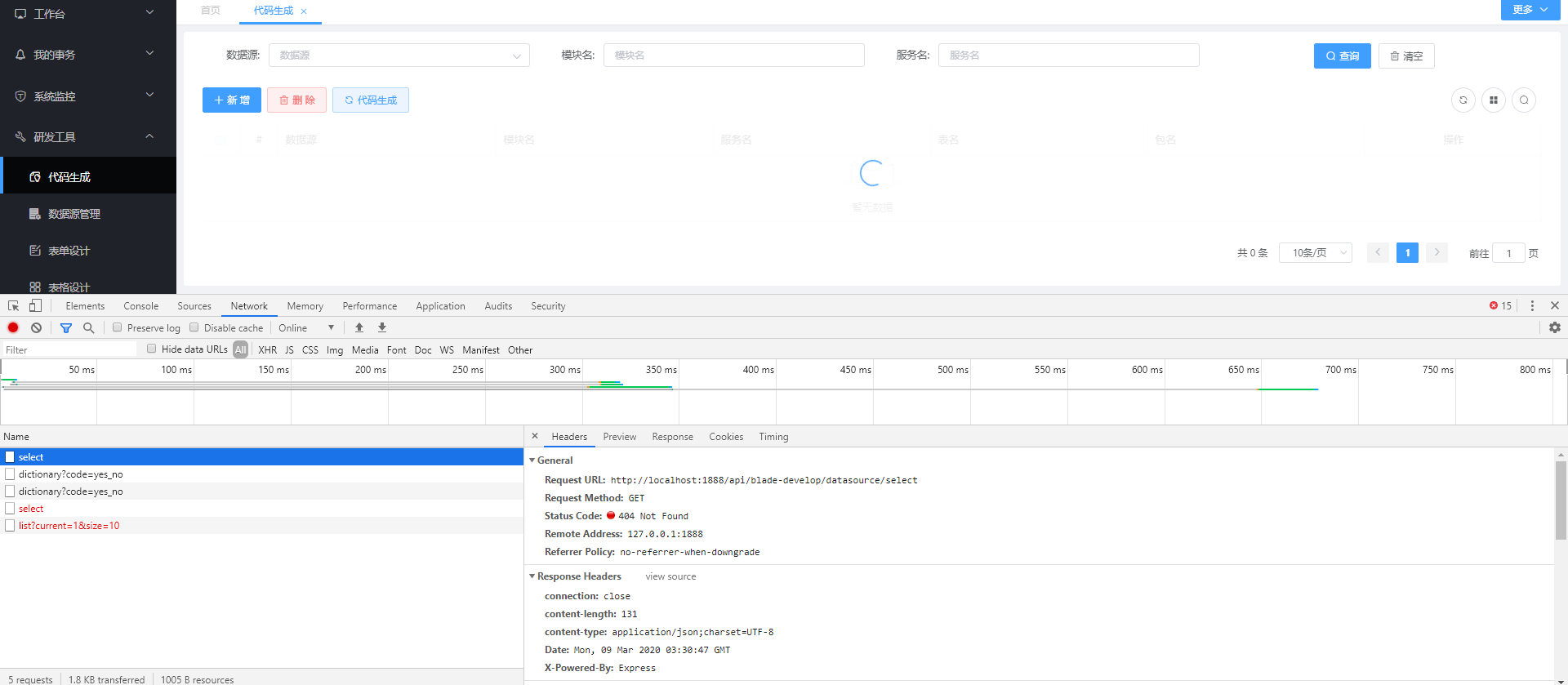This screenshot has height=685, width=1568.
Task: Toggle the network filter funnel icon
Action: click(66, 327)
